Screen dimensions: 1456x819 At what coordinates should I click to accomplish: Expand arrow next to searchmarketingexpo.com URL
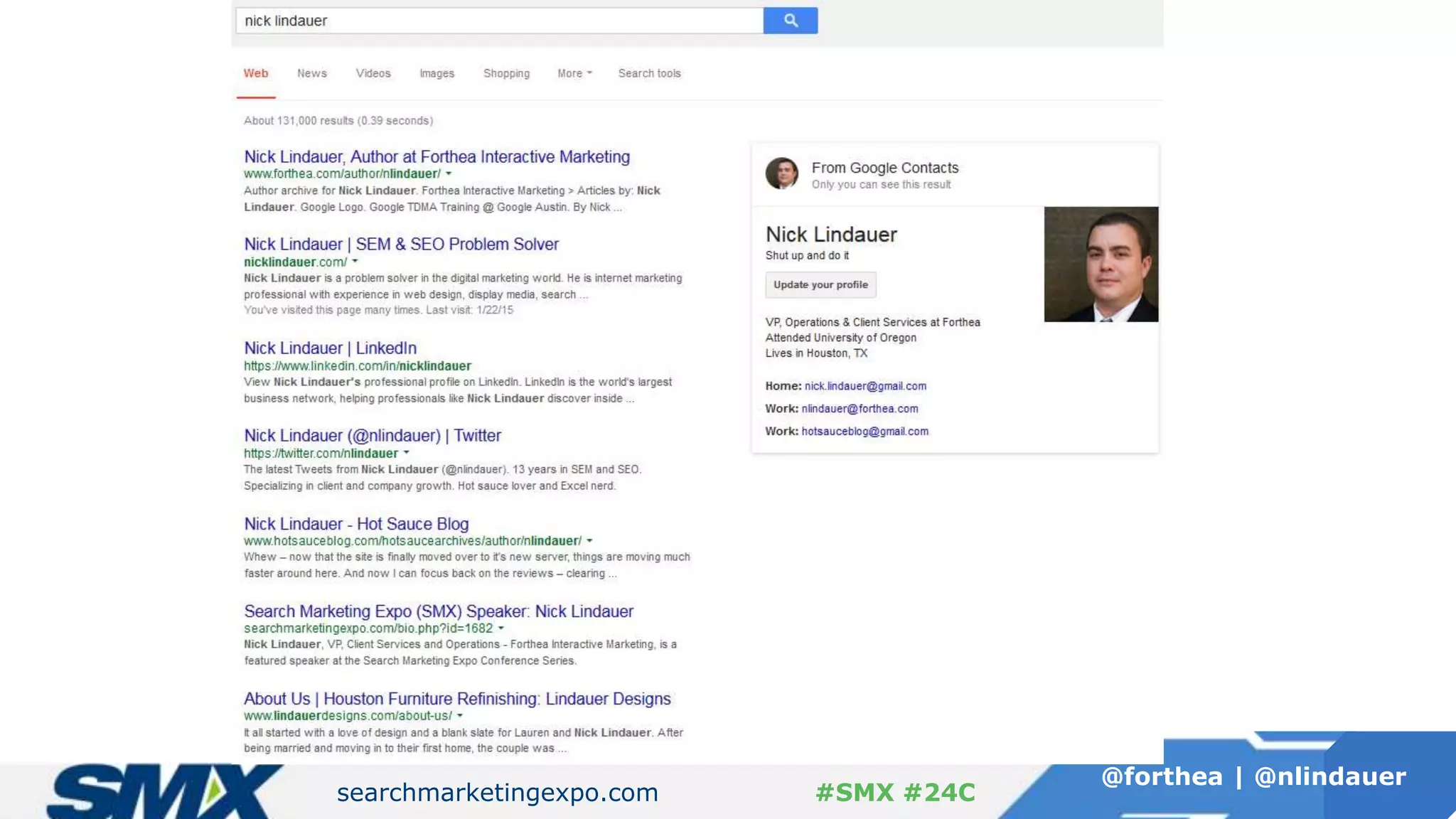pyautogui.click(x=501, y=628)
